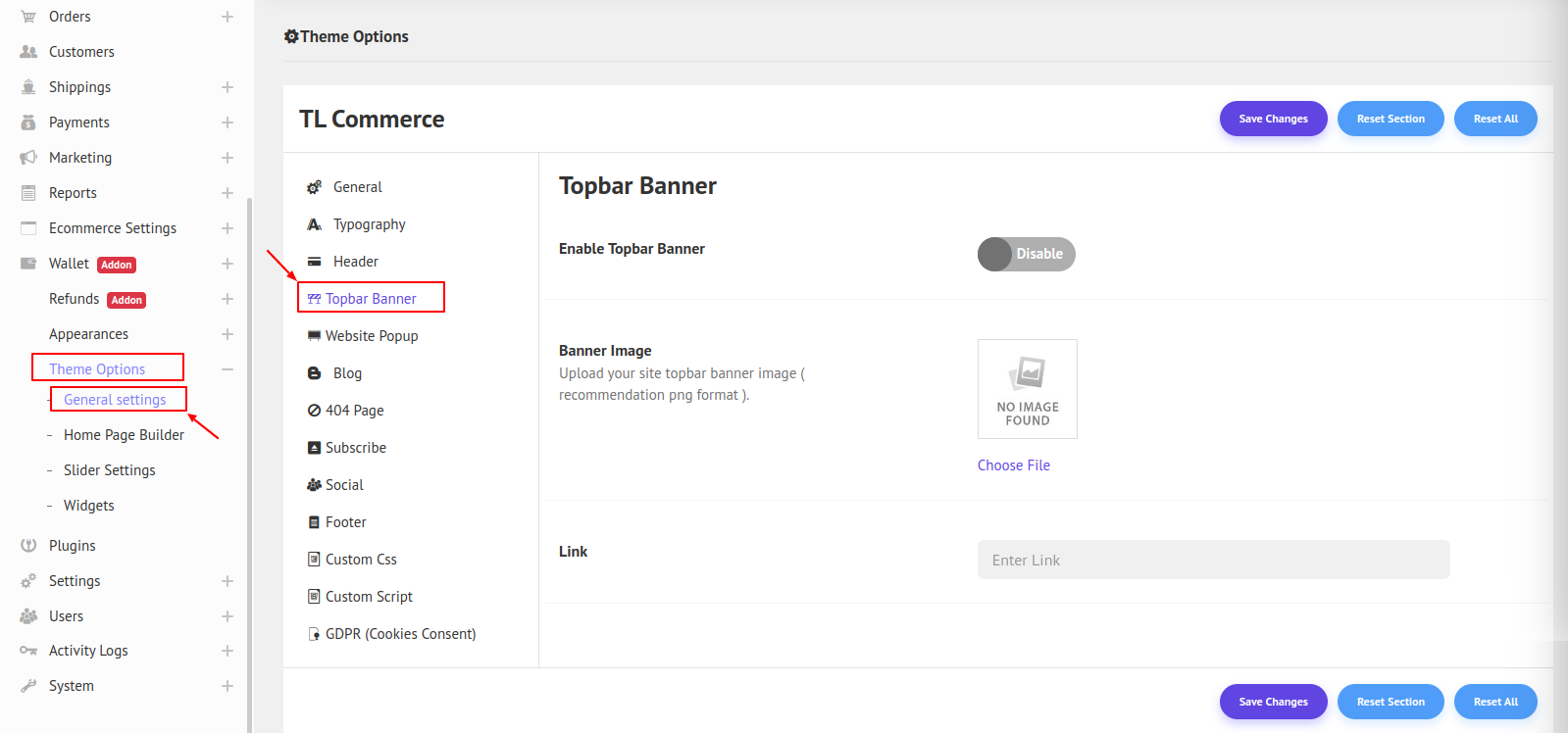Click the Social users icon
The height and width of the screenshot is (733, 1568).
click(x=314, y=485)
